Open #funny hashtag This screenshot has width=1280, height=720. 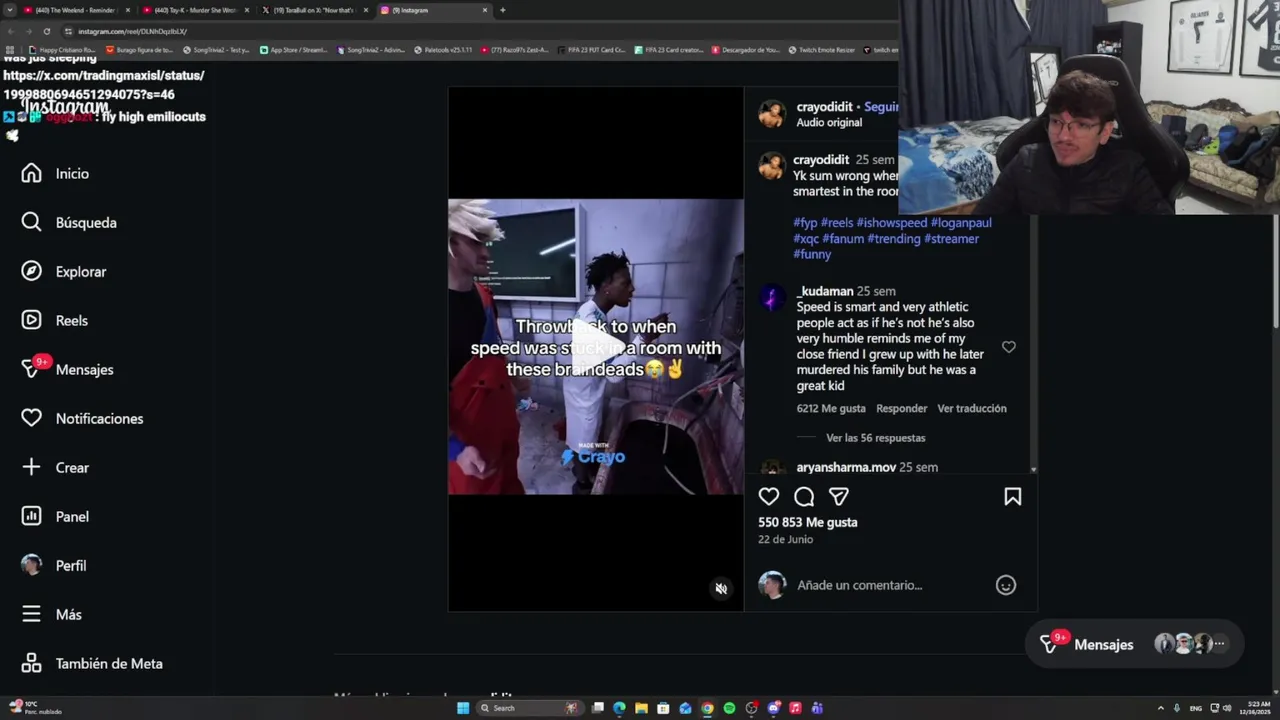coord(812,254)
